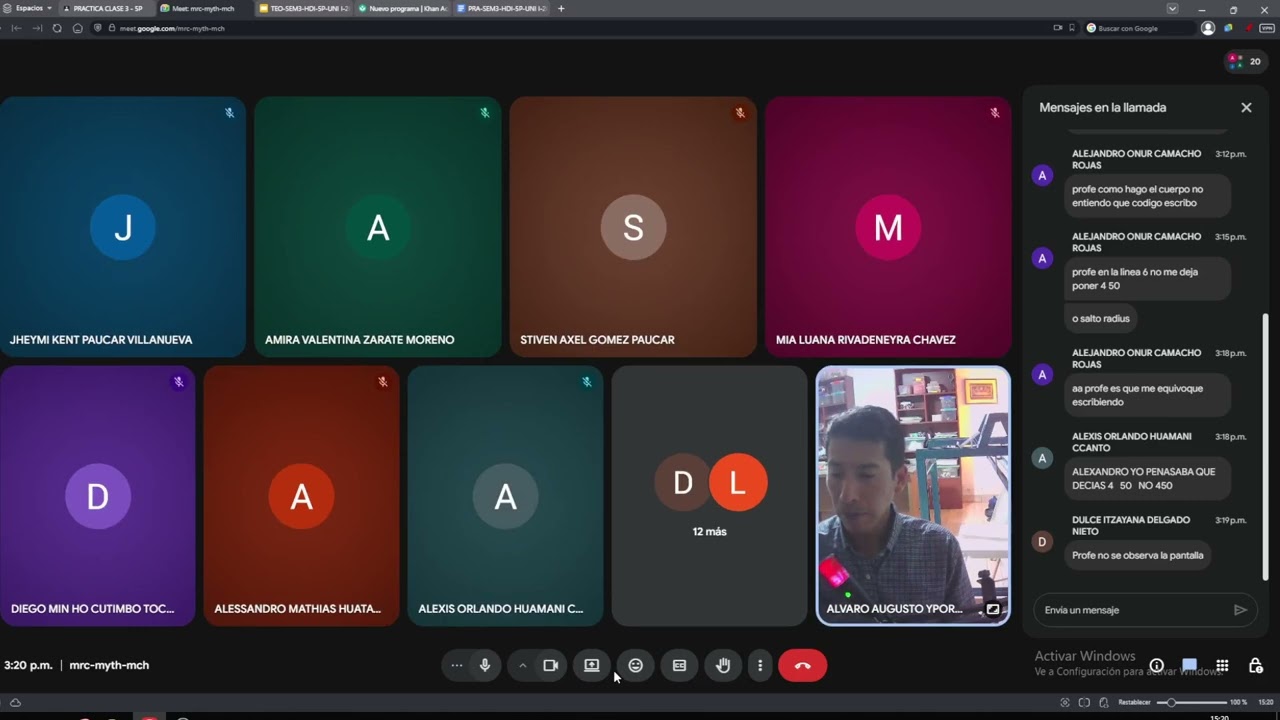Open tab list dropdown arrow in title bar
Viewport: 1280px width, 720px height.
(1172, 8)
